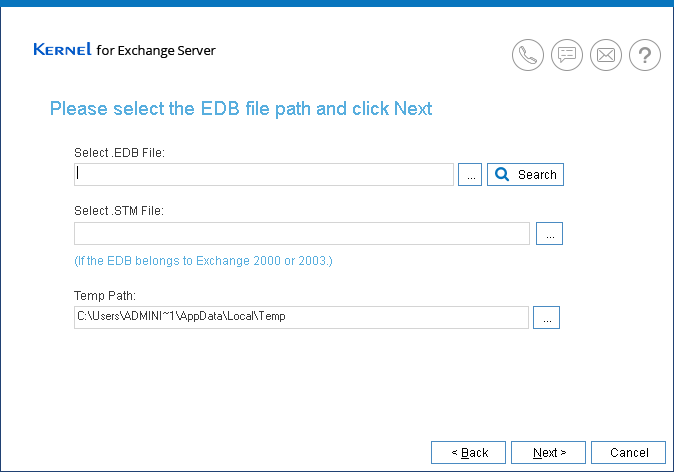Click the phone contact icon
The height and width of the screenshot is (472, 674).
tap(528, 55)
